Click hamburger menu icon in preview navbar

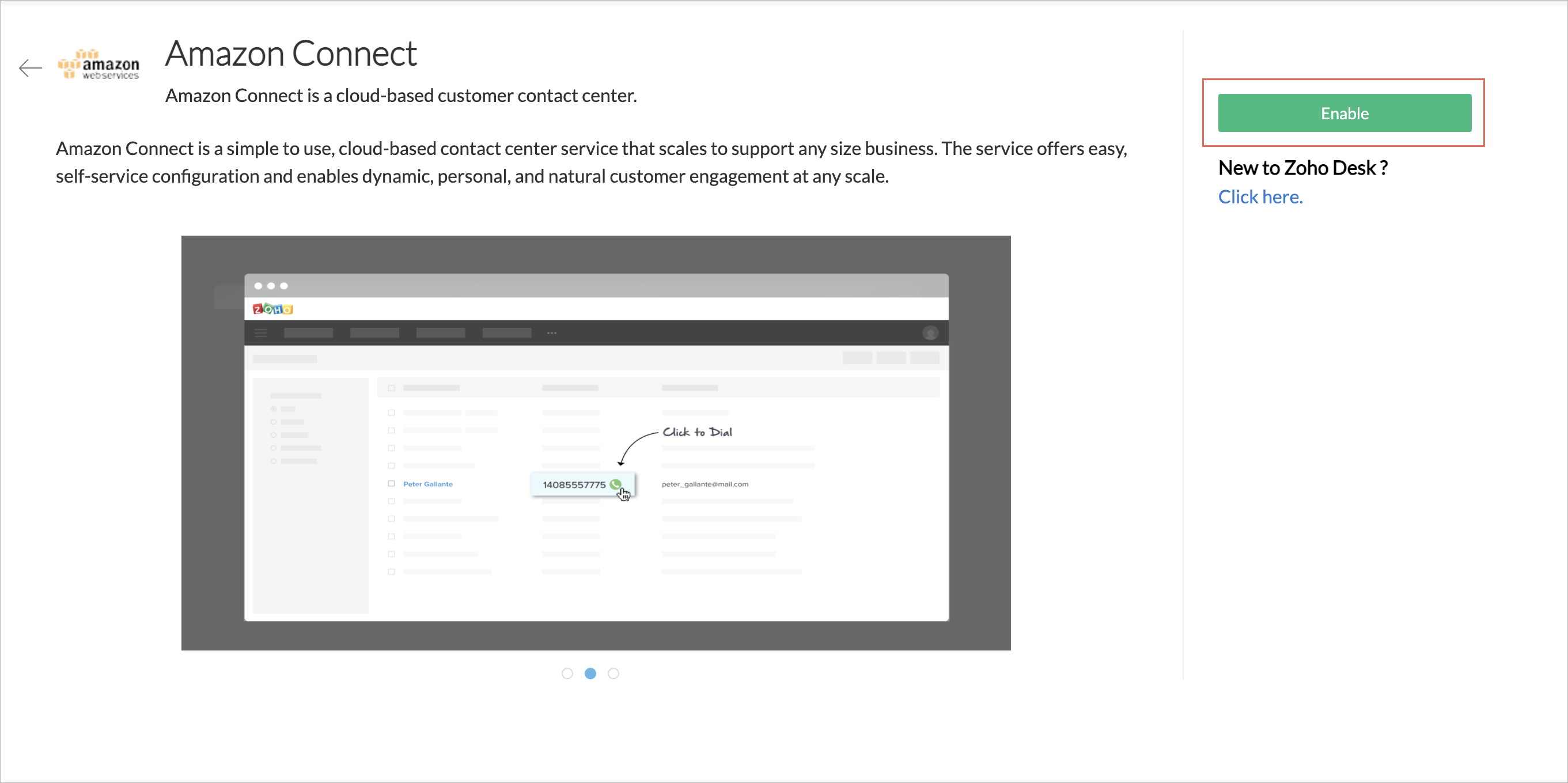(x=260, y=333)
